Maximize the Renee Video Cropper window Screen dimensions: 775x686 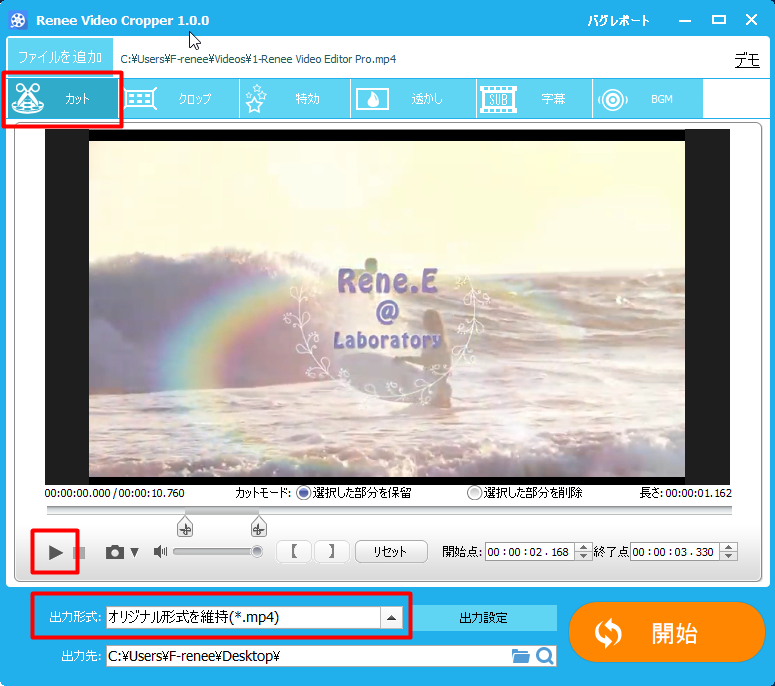pos(719,20)
